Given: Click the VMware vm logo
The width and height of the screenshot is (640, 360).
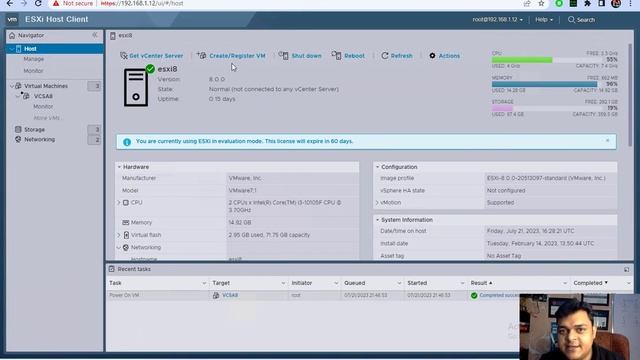Looking at the screenshot, I should point(12,19).
